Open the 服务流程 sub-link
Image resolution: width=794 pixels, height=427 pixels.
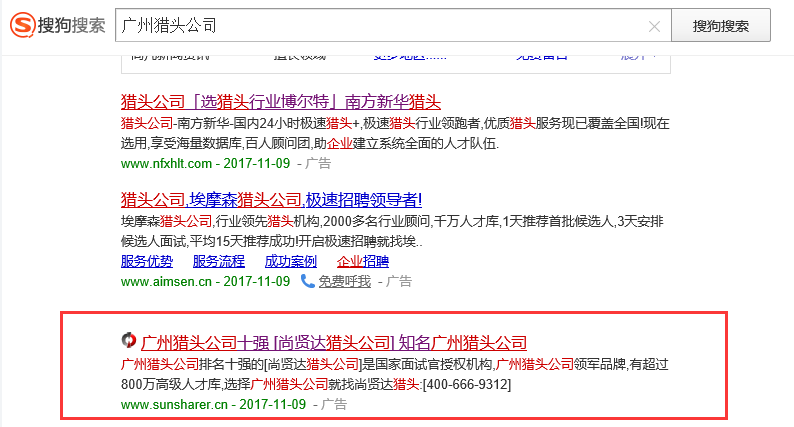click(x=218, y=261)
